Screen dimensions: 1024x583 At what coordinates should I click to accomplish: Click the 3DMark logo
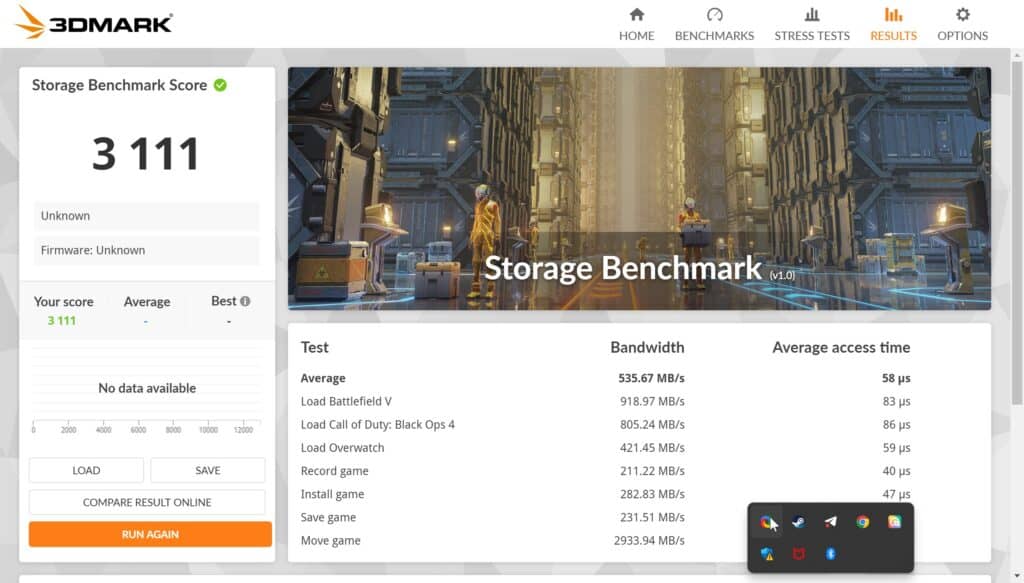(x=94, y=22)
